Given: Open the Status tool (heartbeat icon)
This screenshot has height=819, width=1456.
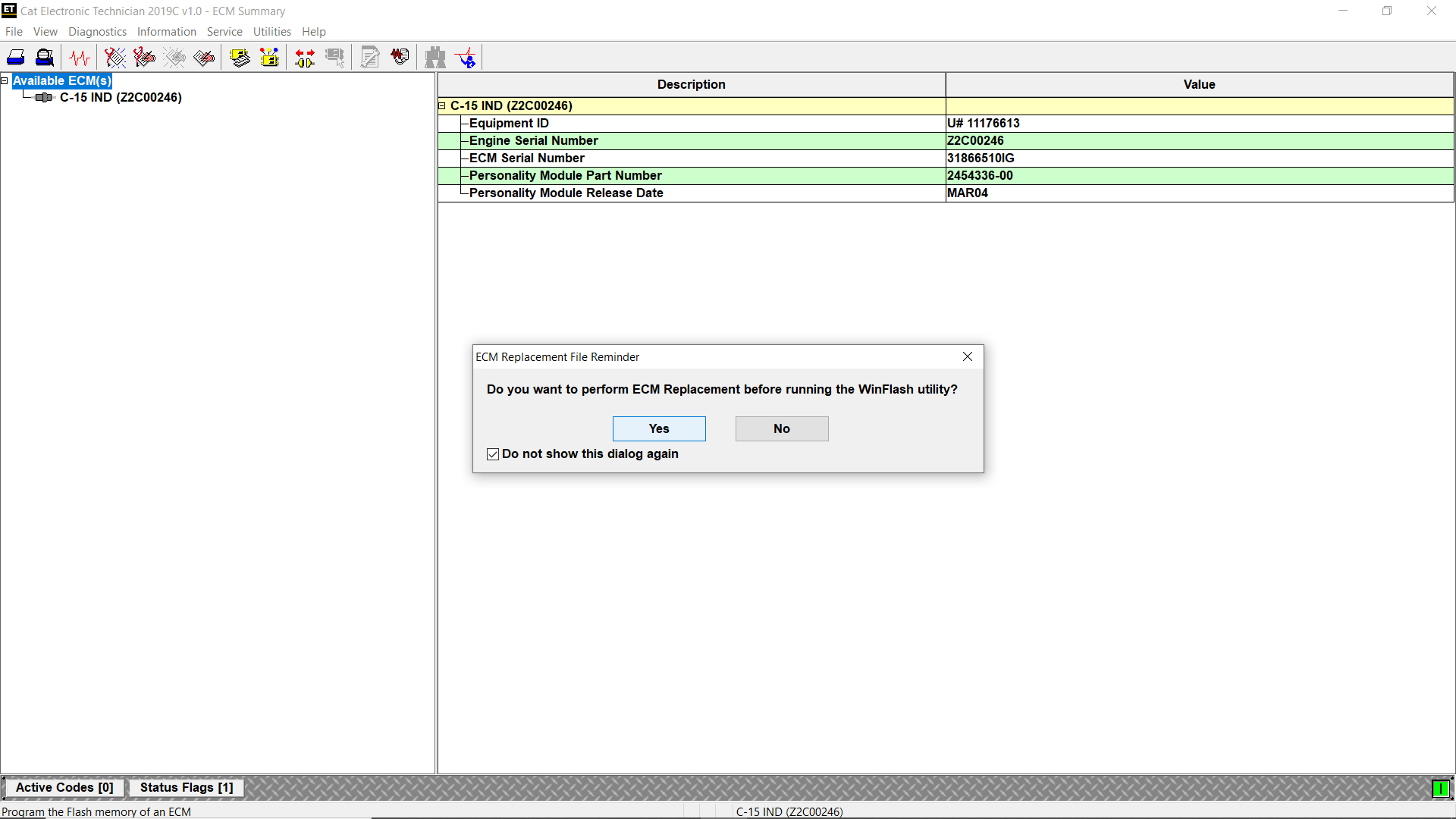Looking at the screenshot, I should 79,57.
